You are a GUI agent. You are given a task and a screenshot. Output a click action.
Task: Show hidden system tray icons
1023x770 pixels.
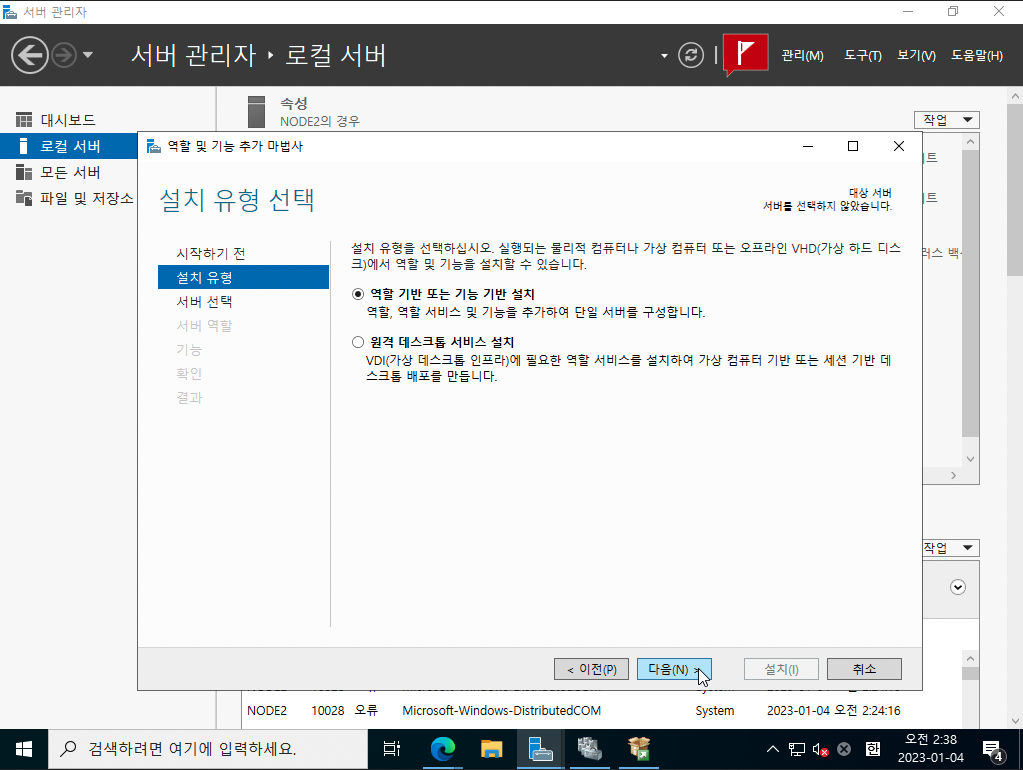[772, 749]
